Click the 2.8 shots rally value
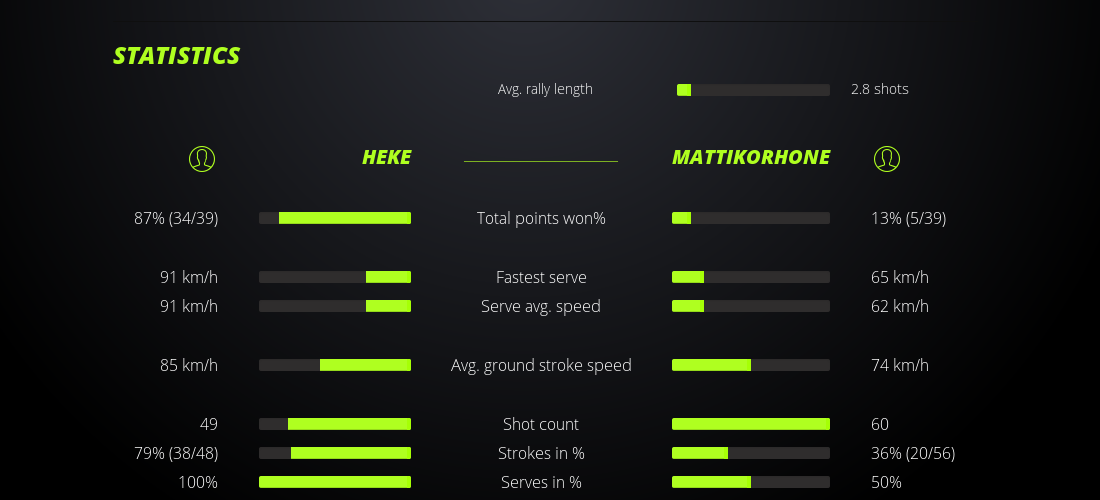The image size is (1100, 500). 880,89
